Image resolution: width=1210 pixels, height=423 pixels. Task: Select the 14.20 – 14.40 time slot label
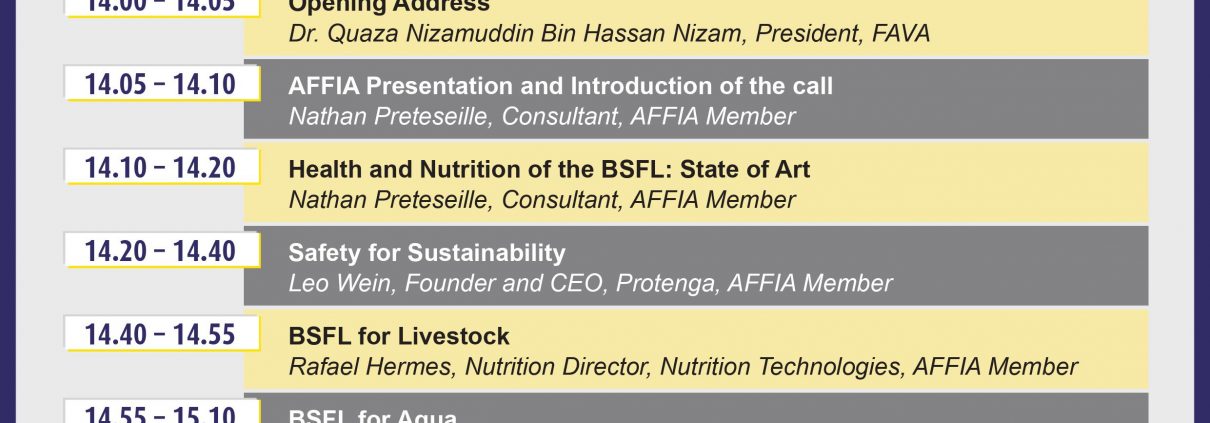pos(161,250)
